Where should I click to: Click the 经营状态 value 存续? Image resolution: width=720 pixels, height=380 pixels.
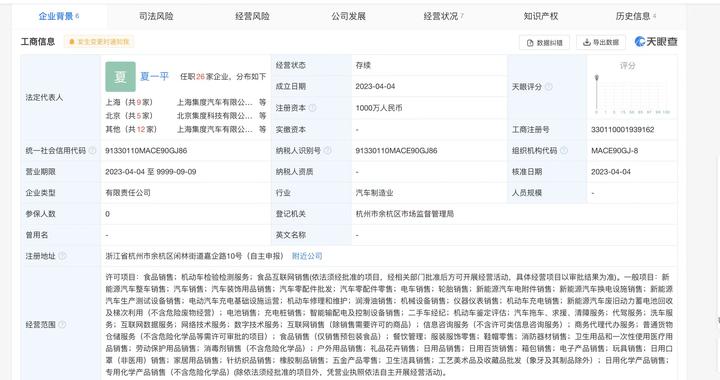(x=363, y=65)
